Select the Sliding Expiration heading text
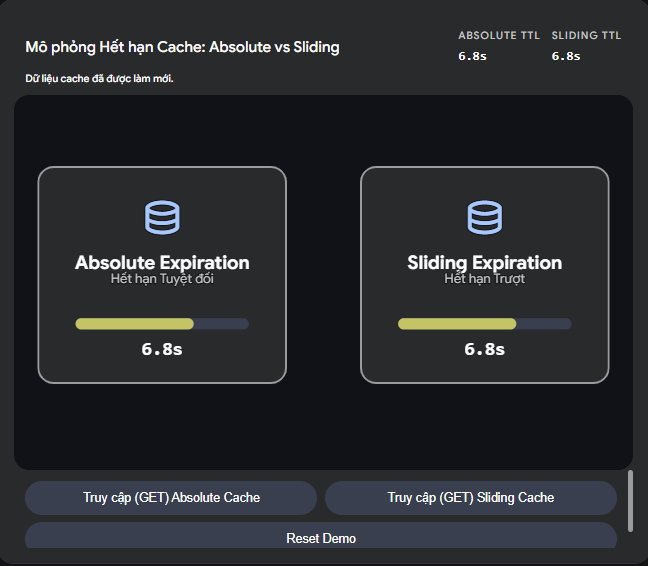 click(x=485, y=262)
